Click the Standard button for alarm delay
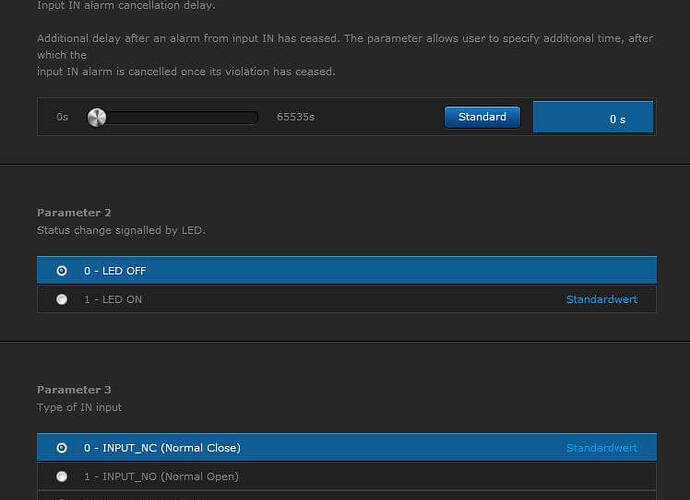This screenshot has width=690, height=500. coord(482,117)
